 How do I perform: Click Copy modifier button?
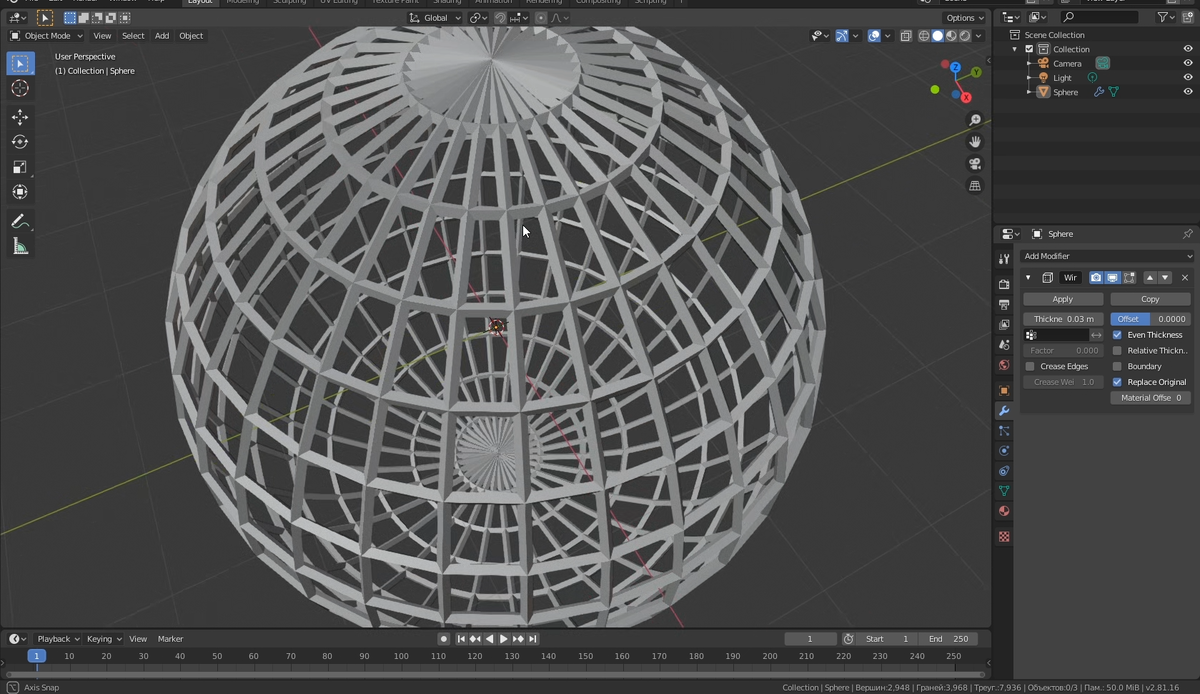(x=1150, y=299)
